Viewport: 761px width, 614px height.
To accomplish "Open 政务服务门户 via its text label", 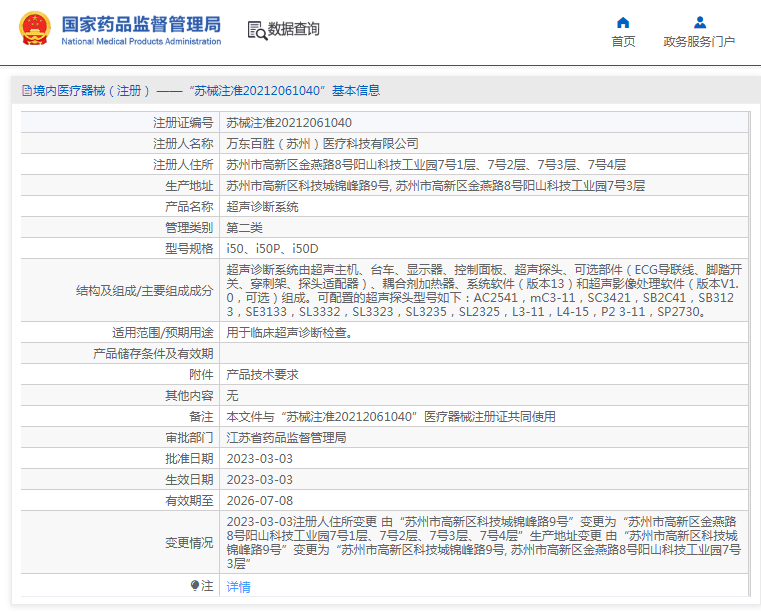I will (699, 41).
